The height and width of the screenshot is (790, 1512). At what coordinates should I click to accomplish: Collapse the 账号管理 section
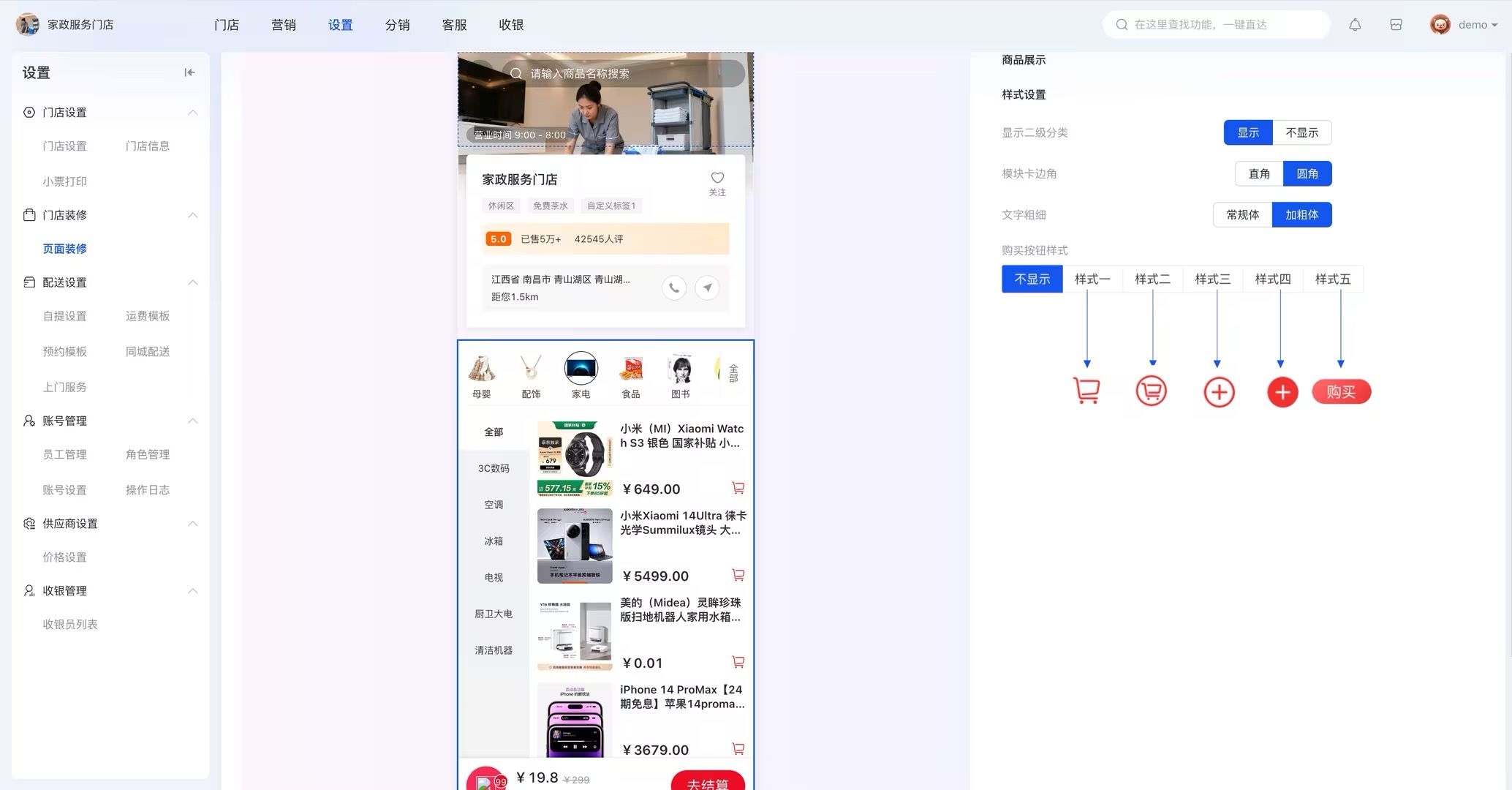[x=192, y=421]
